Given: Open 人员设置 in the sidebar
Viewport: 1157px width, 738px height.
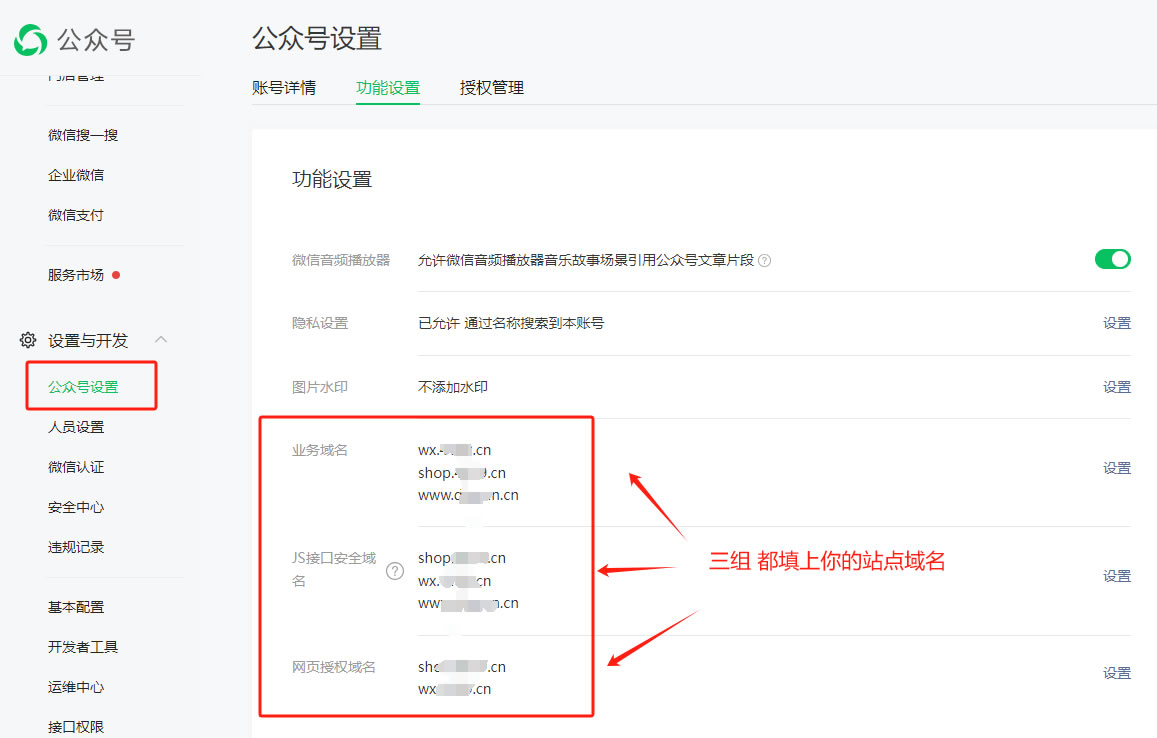Looking at the screenshot, I should coord(76,427).
